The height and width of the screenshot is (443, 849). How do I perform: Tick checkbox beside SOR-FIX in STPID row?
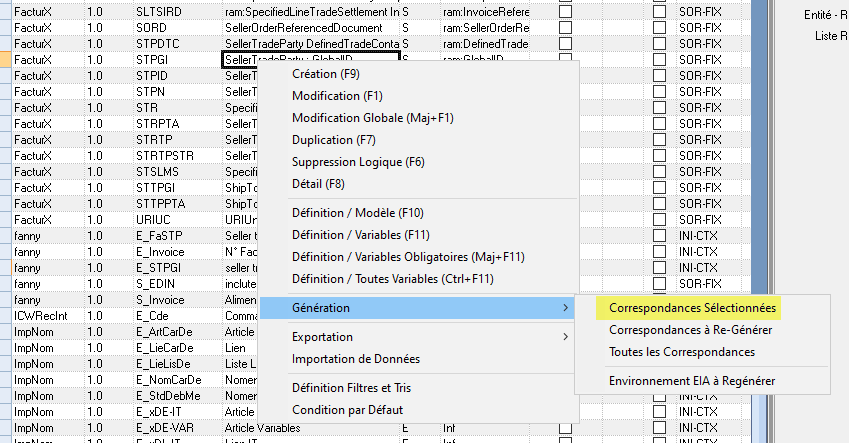point(659,75)
